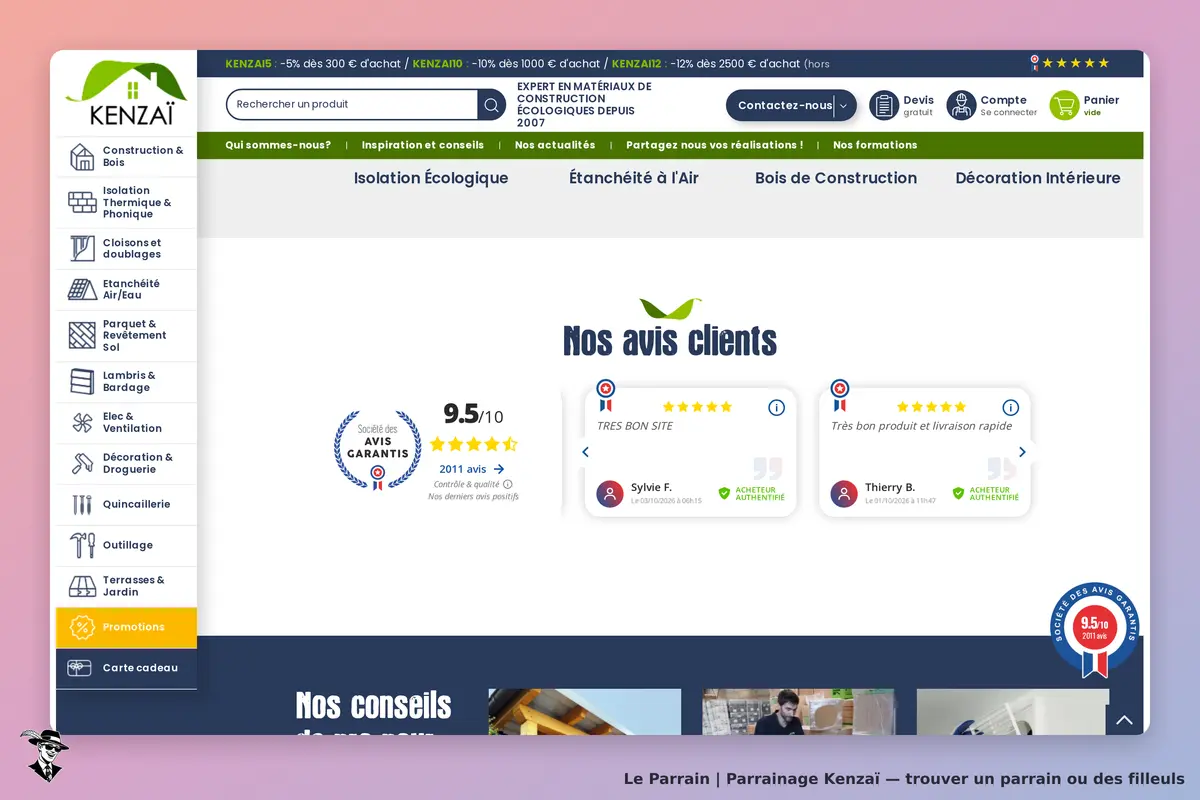Click the TRES BON SITE review text
Screen dimensions: 1200x800
635,426
